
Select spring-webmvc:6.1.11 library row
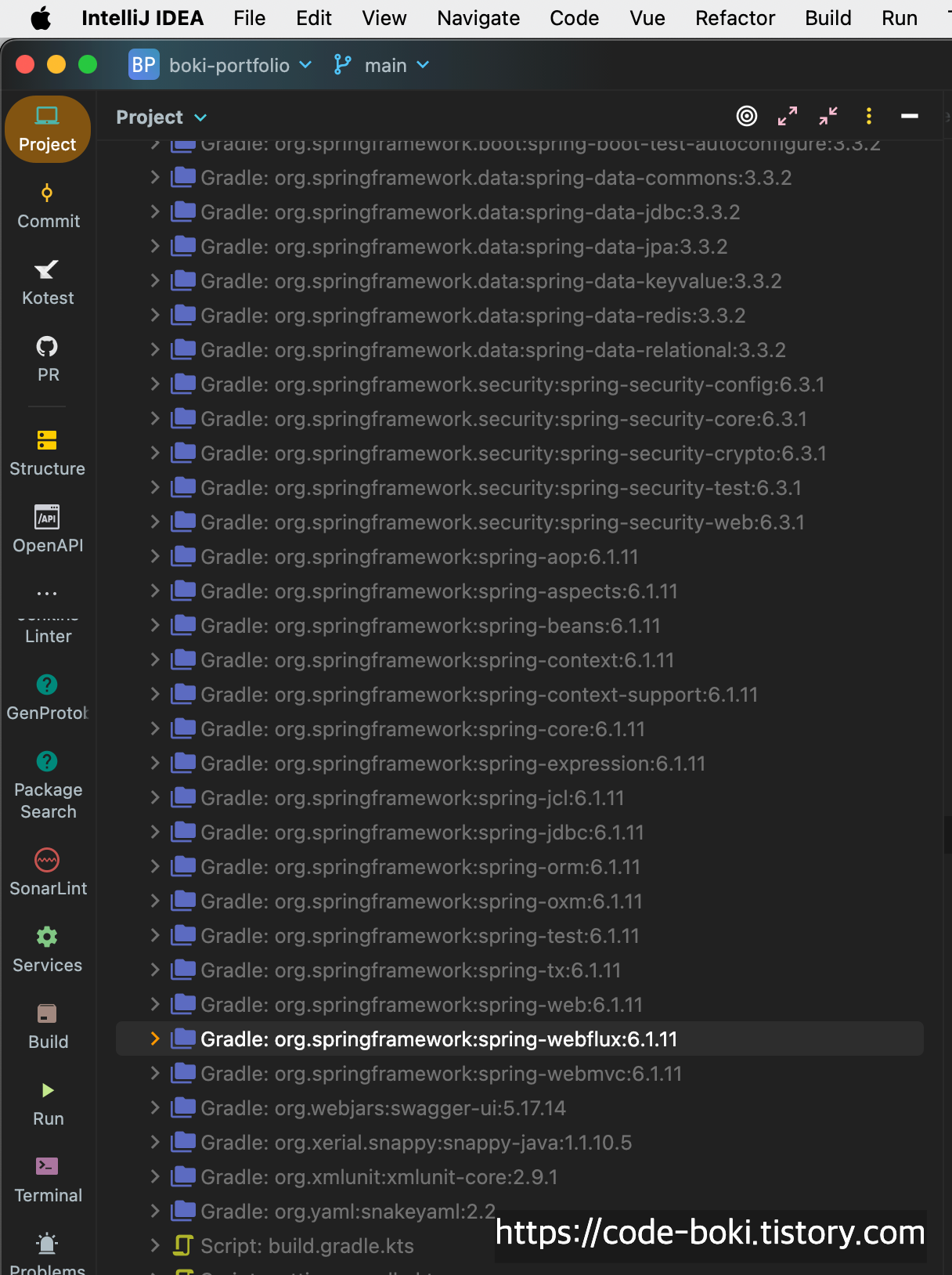[x=520, y=1074]
